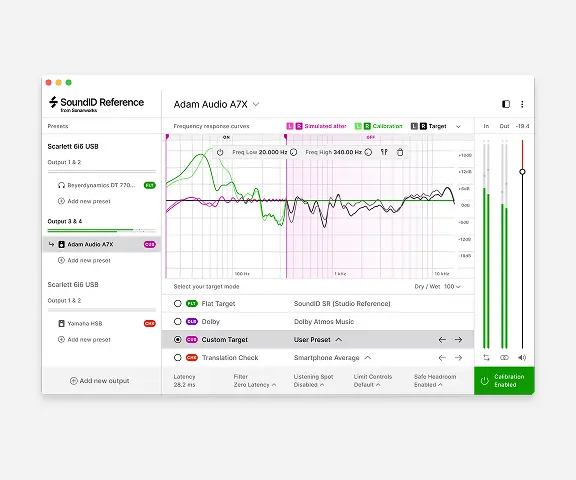Mute output with the speaker icon
Viewport: 576px width, 480px height.
522,357
